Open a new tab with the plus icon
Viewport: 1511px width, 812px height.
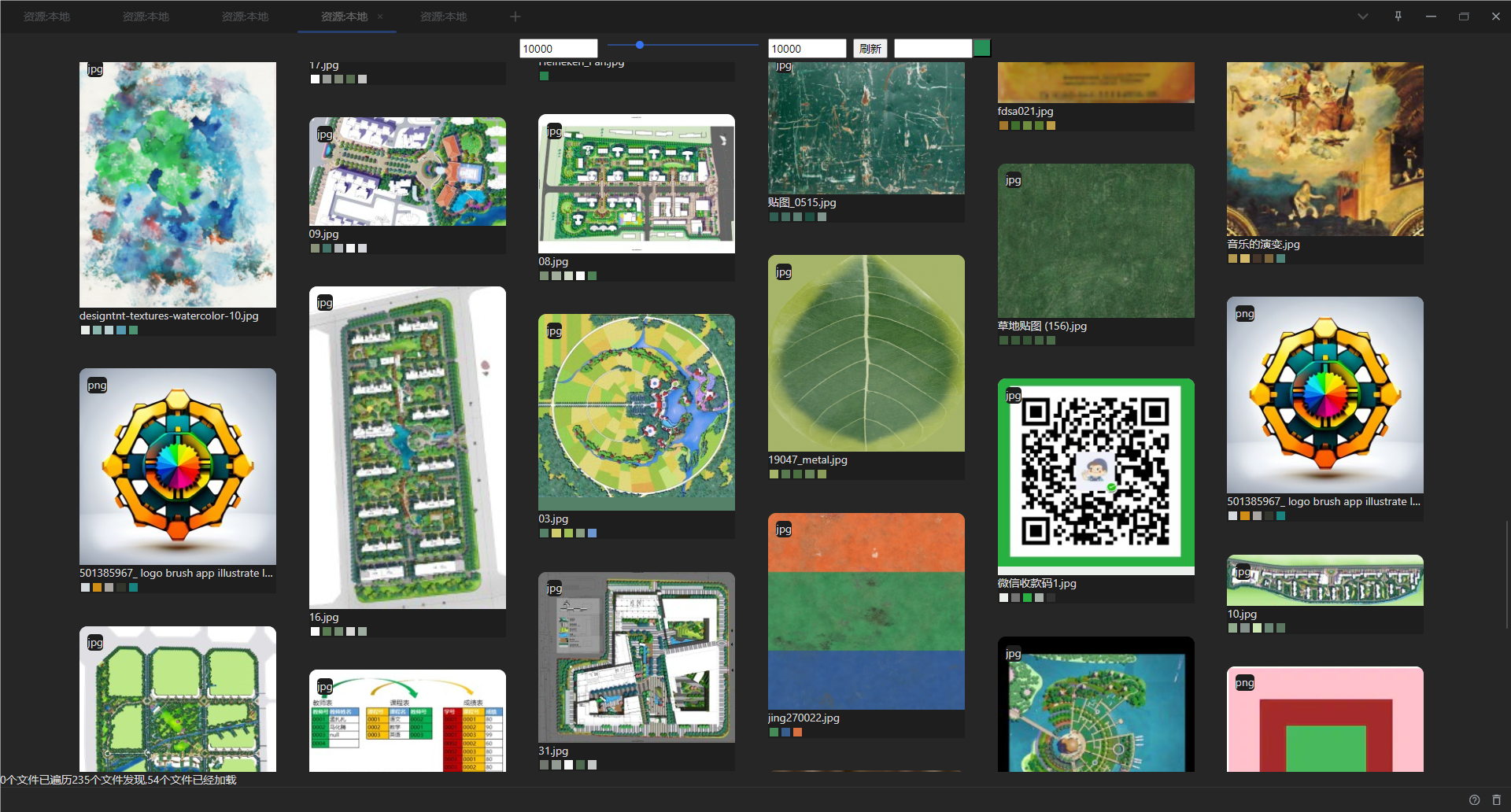point(515,17)
